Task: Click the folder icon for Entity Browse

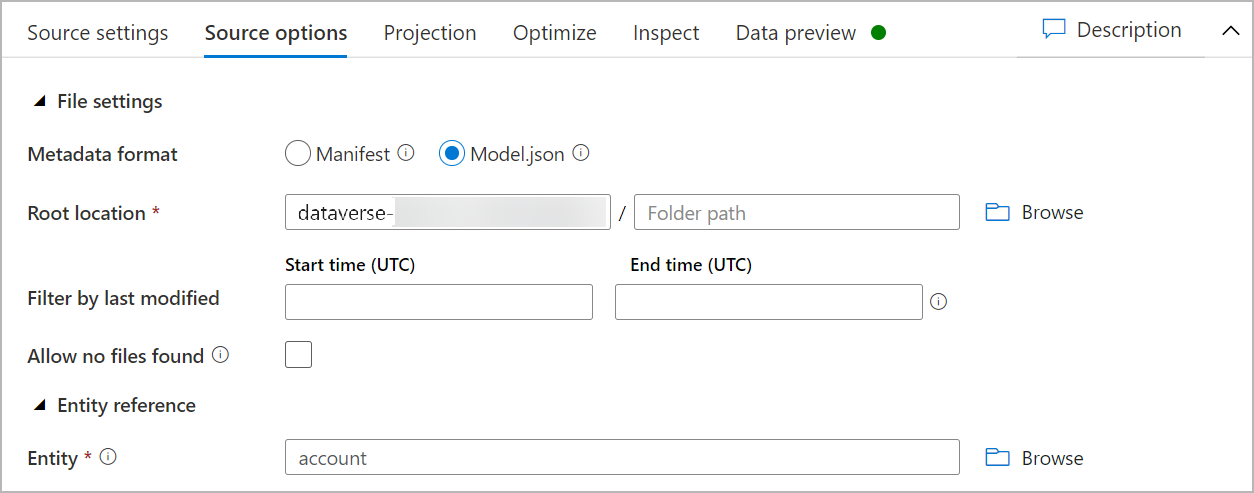Action: coord(997,458)
